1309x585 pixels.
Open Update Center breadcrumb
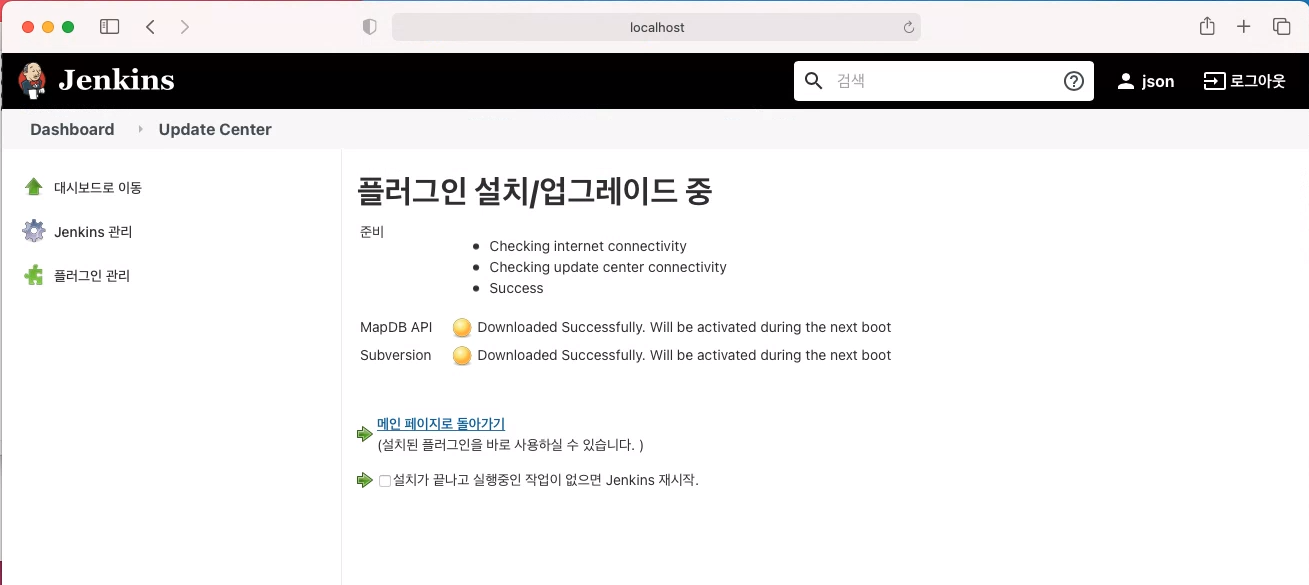point(215,129)
